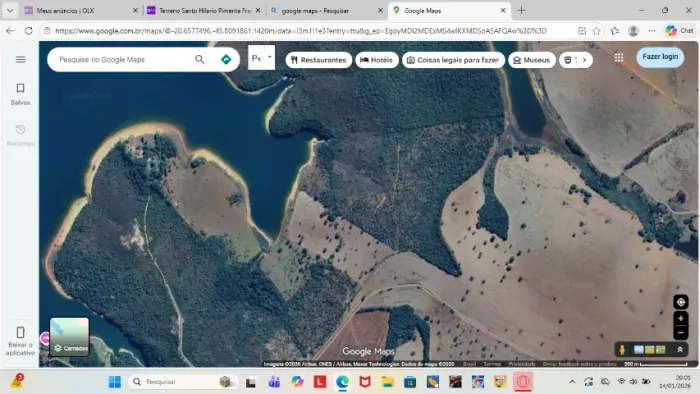Open the Windows Start button
Screen dimensions: 700x394
pyautogui.click(x=115, y=382)
